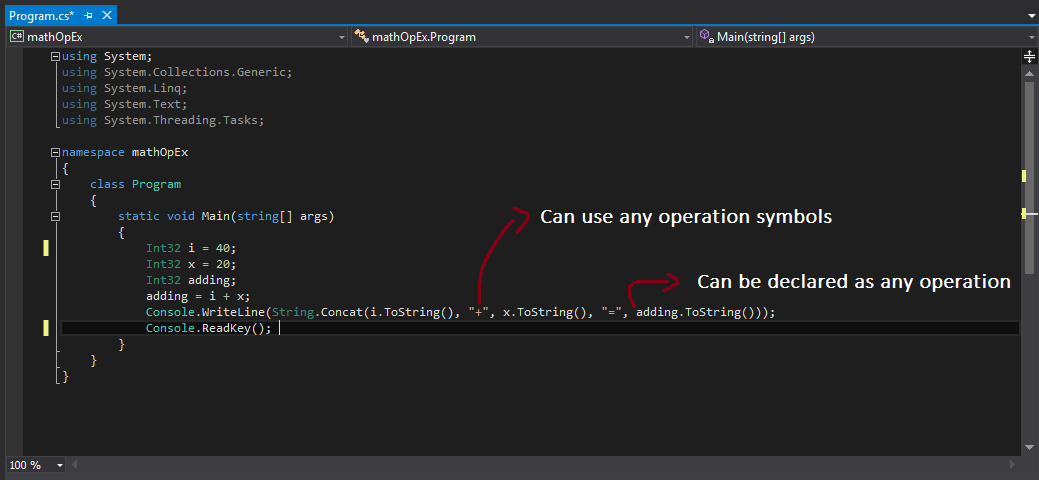
Task: Click the horizontal scrollbar right arrow
Action: (x=1011, y=465)
